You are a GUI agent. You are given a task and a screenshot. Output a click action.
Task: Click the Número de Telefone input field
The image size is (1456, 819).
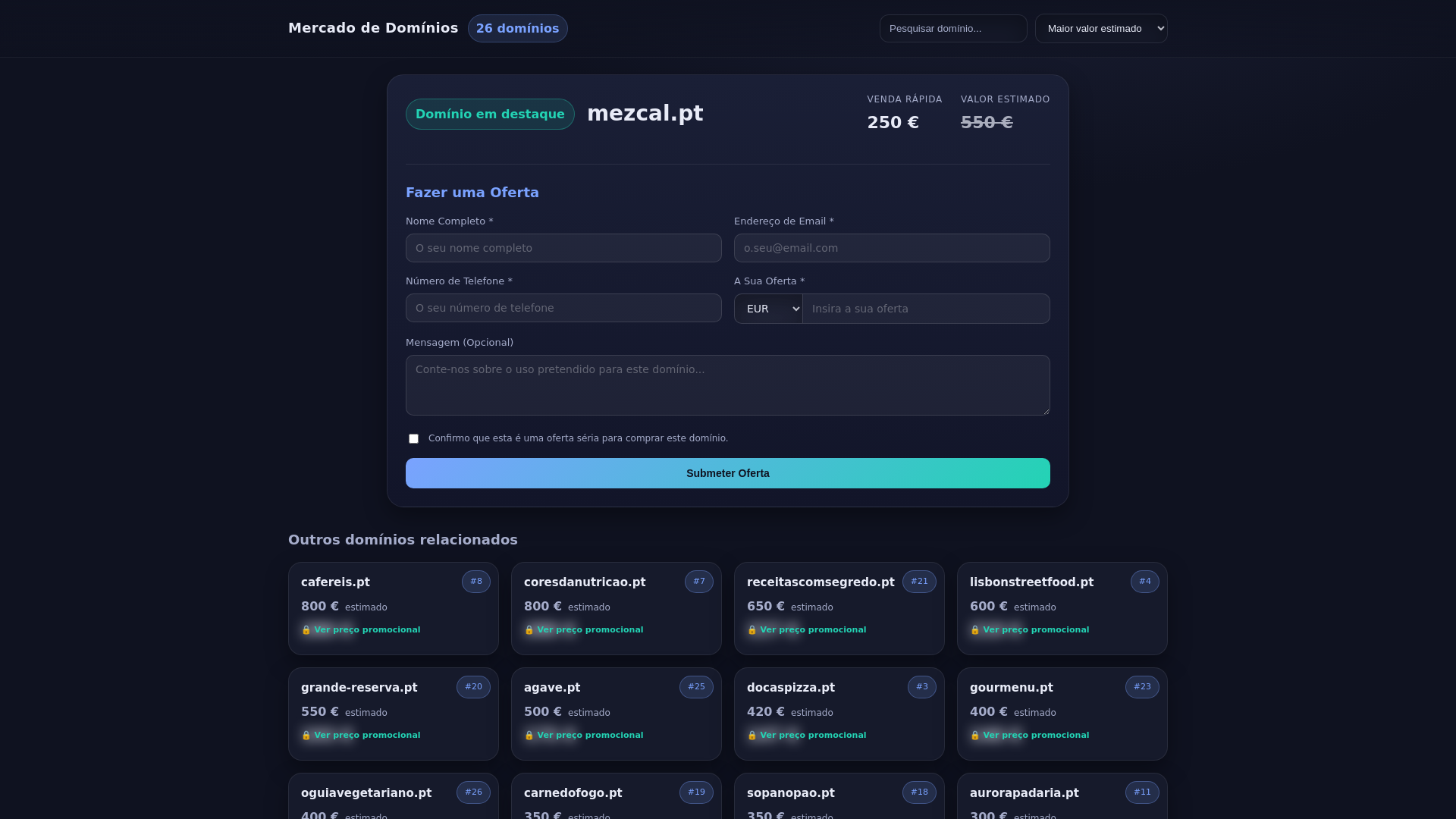tap(563, 308)
